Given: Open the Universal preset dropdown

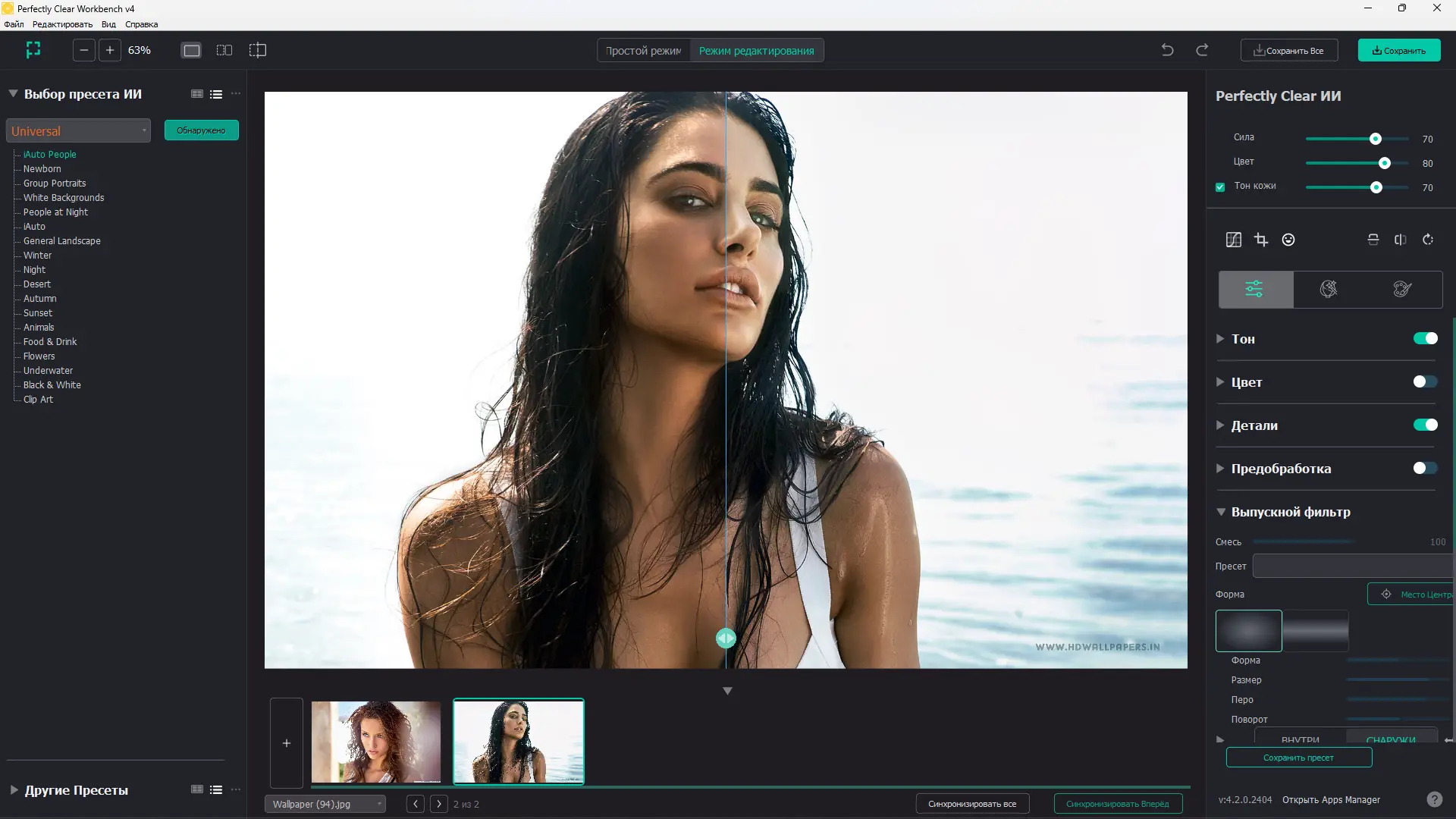Looking at the screenshot, I should [x=78, y=130].
